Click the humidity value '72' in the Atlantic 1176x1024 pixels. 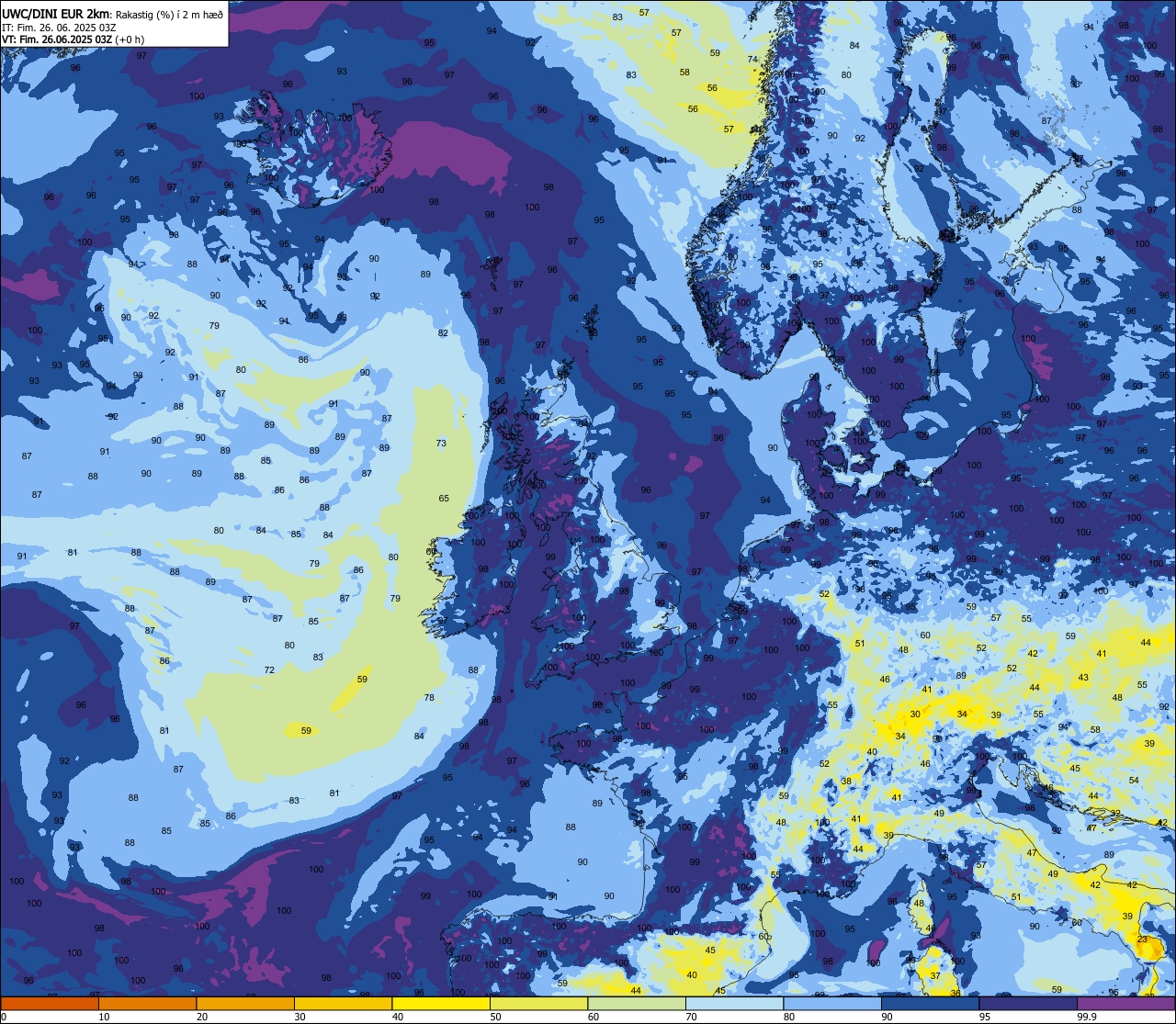click(x=269, y=670)
